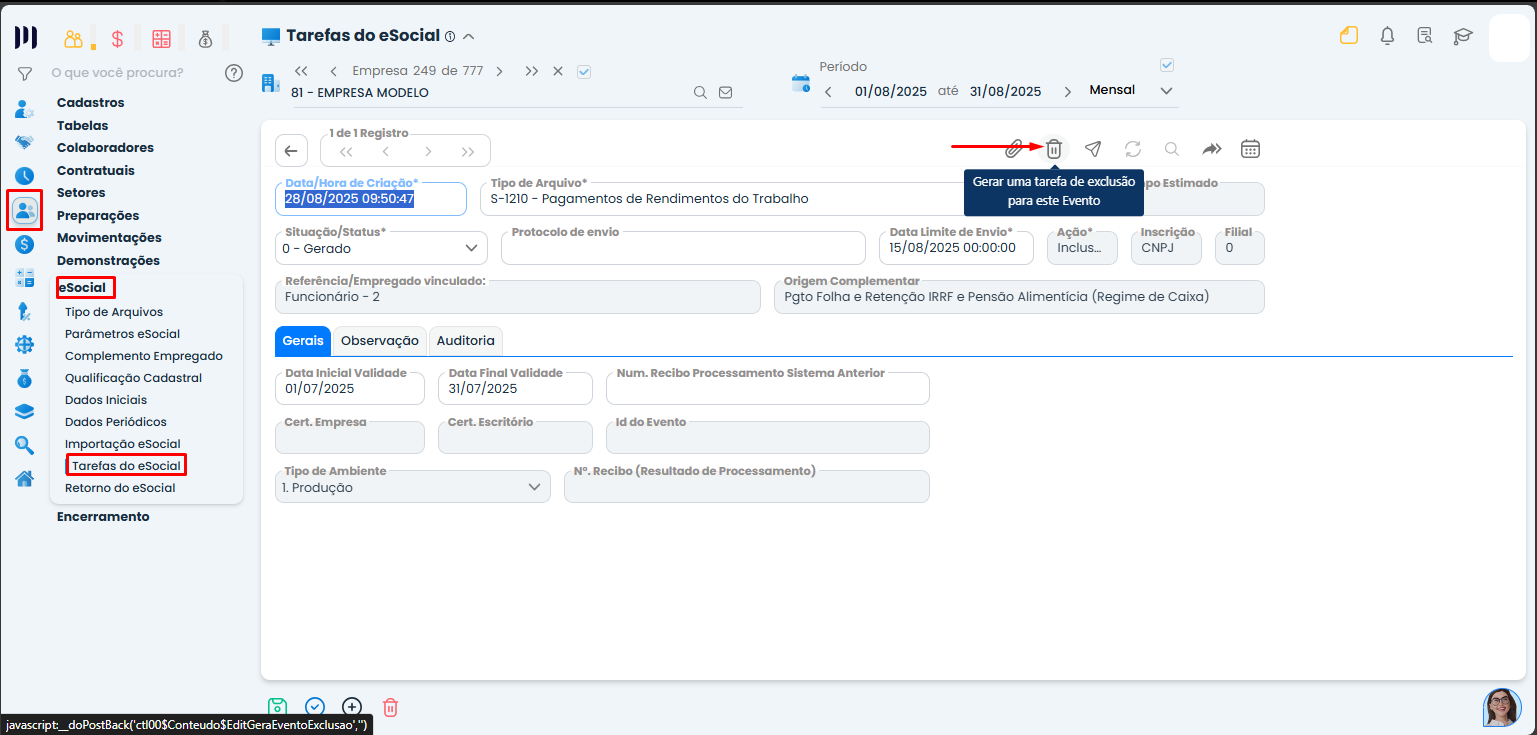
Task: Click the forward share arrow icon
Action: [x=1211, y=149]
